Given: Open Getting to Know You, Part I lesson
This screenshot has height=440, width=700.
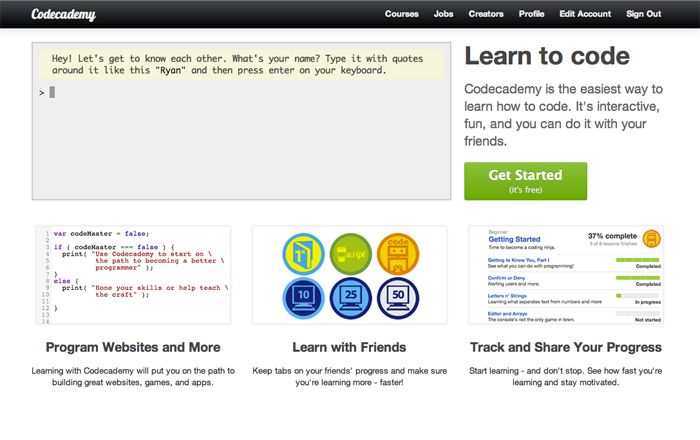Looking at the screenshot, I should (518, 260).
